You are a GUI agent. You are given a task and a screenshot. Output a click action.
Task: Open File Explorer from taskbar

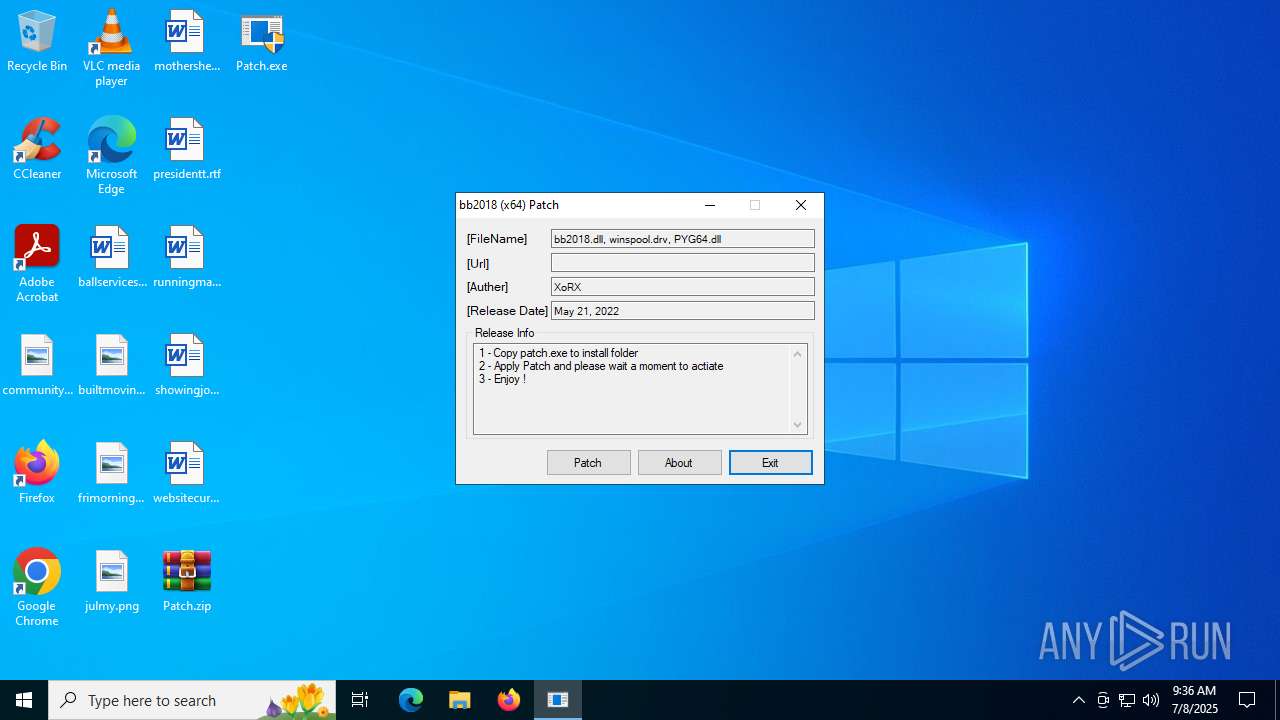click(460, 700)
